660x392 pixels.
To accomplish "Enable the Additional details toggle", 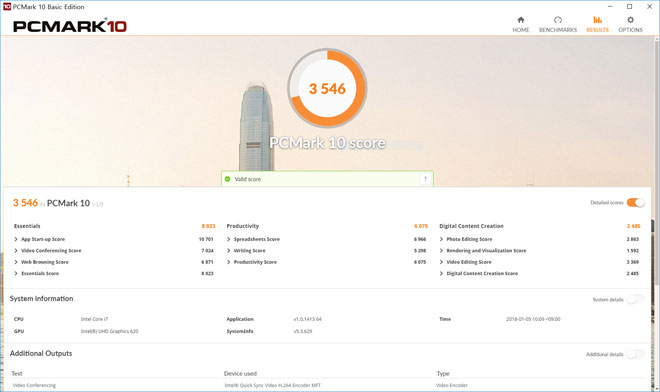I will (x=635, y=354).
